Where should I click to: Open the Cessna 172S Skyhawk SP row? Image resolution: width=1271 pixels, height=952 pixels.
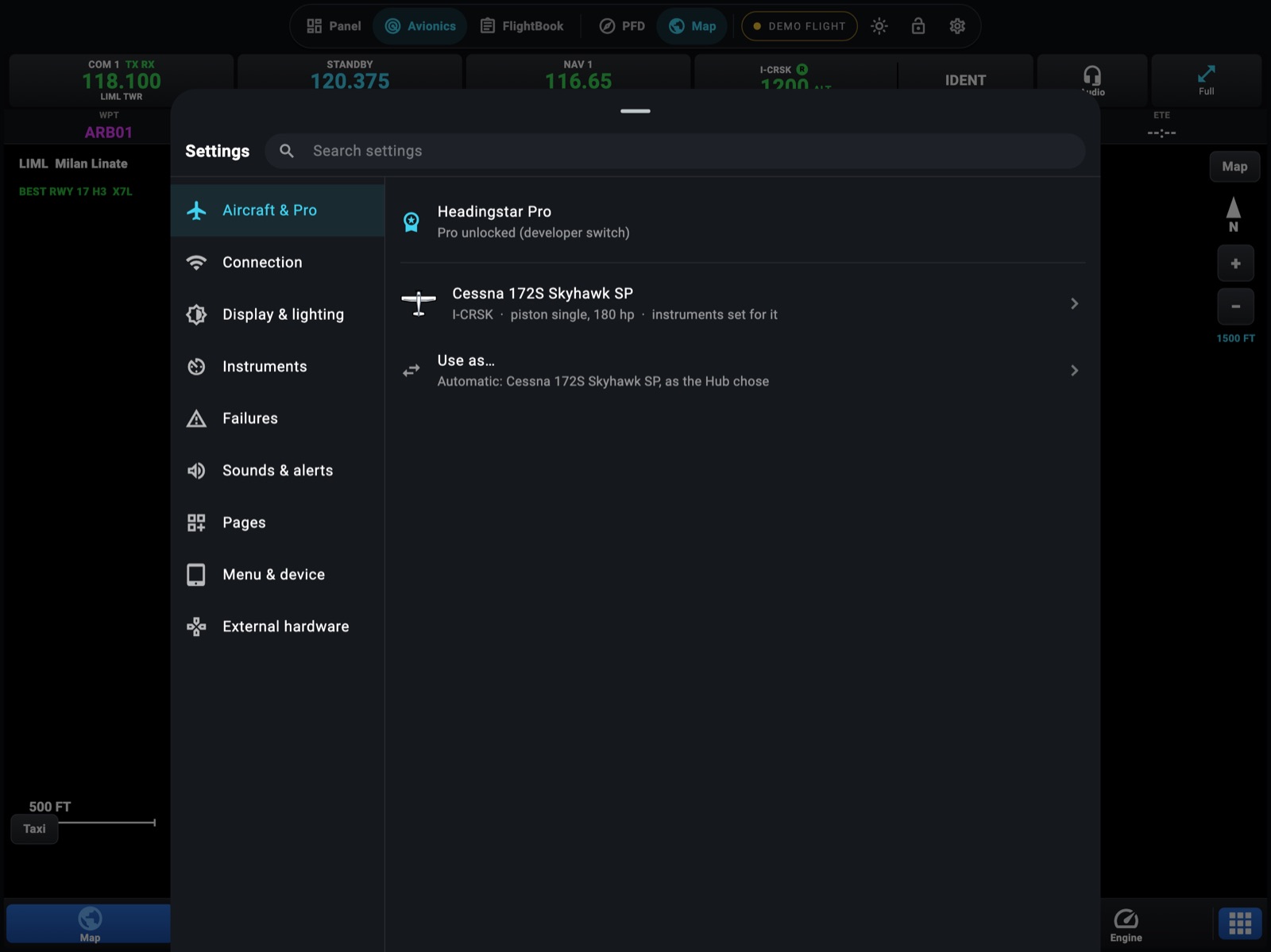tap(742, 303)
